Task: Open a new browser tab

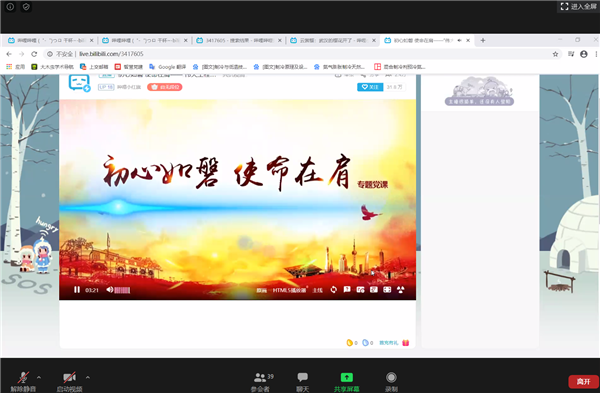Action: click(483, 40)
